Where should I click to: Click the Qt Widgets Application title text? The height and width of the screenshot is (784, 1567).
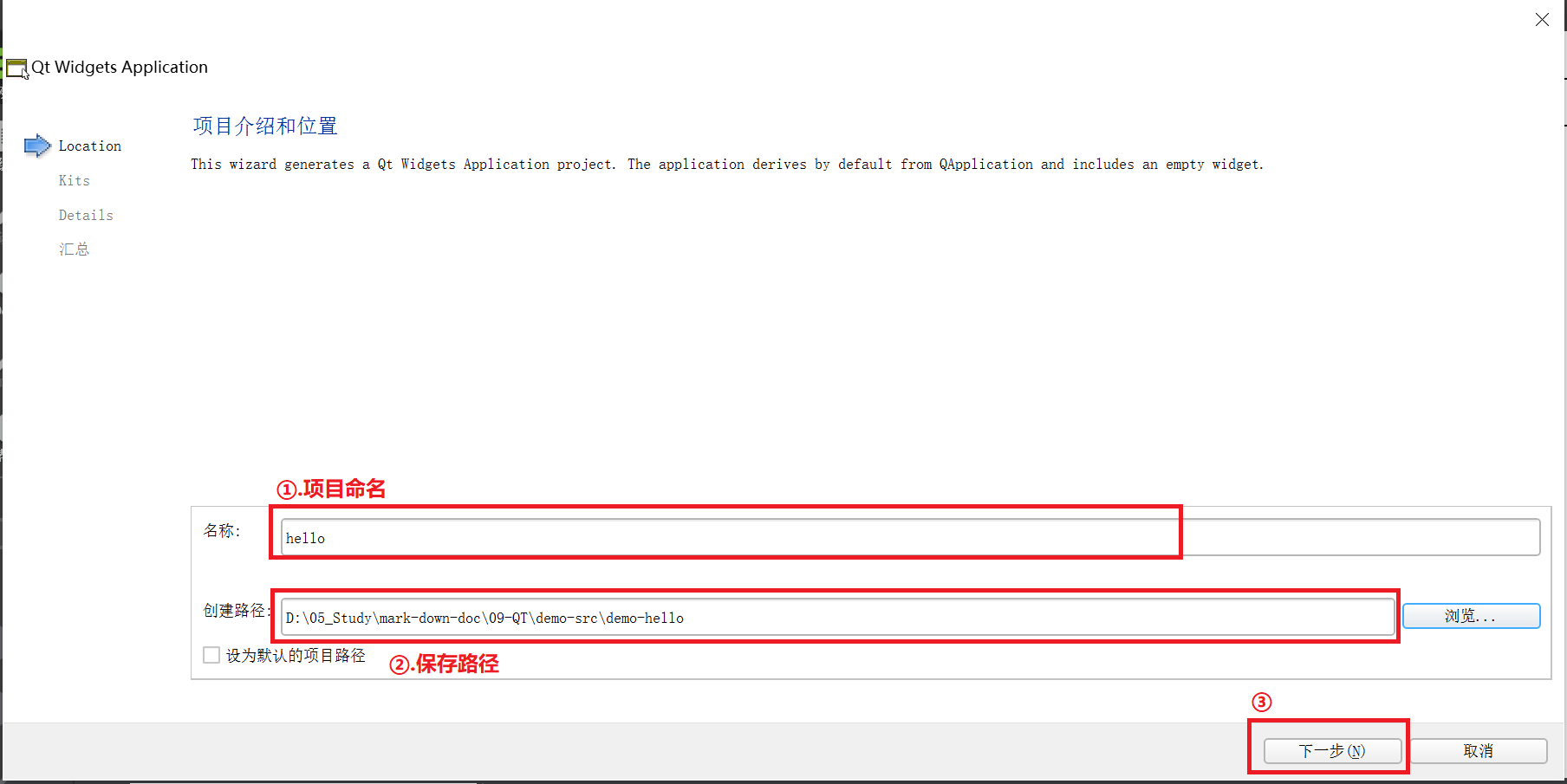pyautogui.click(x=120, y=67)
